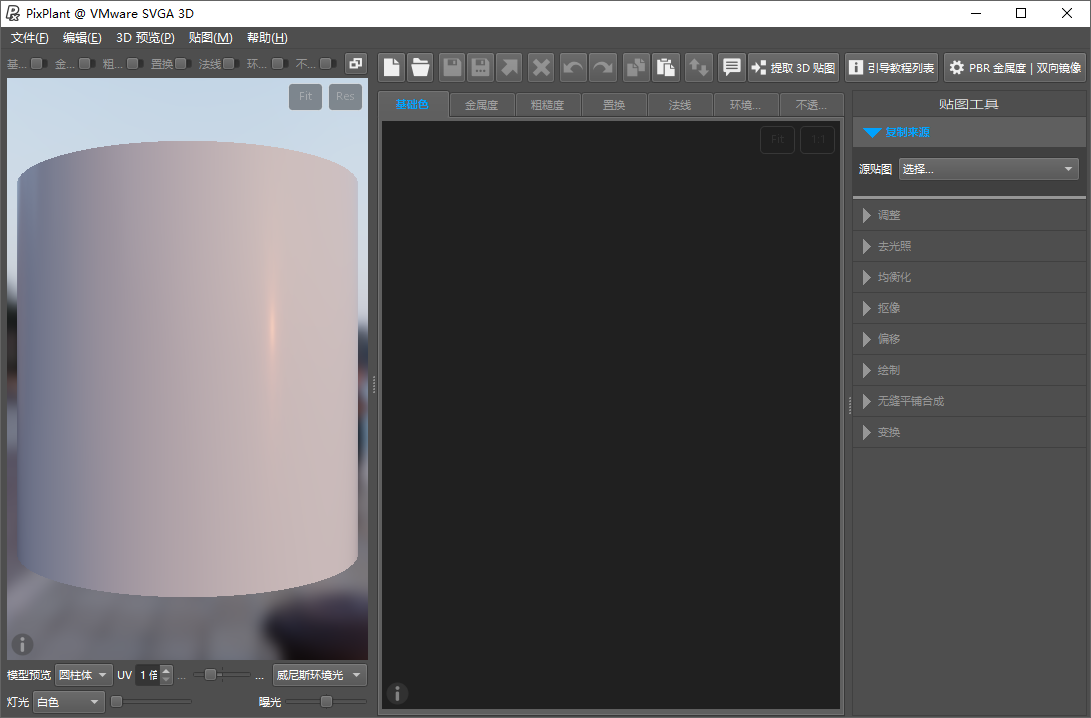Expand the 绘制 section
Image resolution: width=1091 pixels, height=718 pixels.
(969, 370)
